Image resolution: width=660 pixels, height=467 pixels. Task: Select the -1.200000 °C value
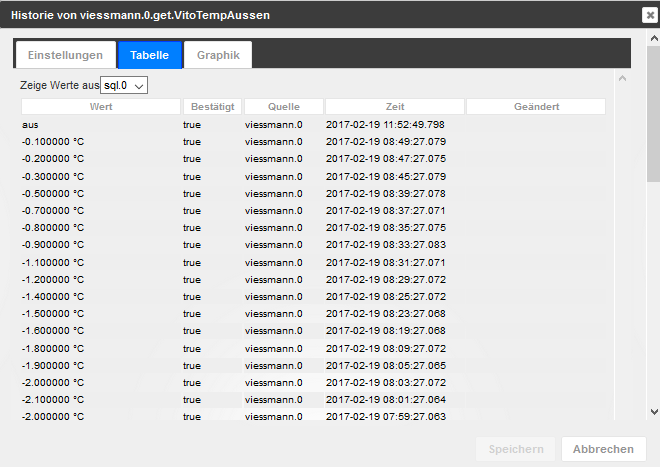pyautogui.click(x=53, y=280)
